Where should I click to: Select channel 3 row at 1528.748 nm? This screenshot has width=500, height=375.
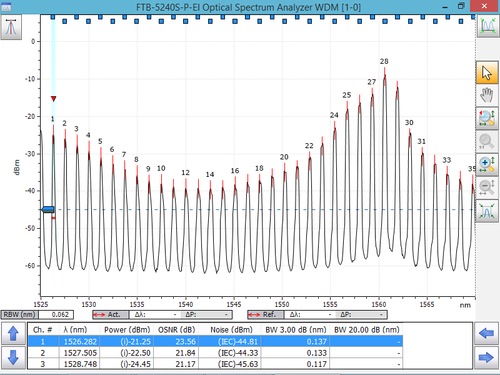click(215, 364)
